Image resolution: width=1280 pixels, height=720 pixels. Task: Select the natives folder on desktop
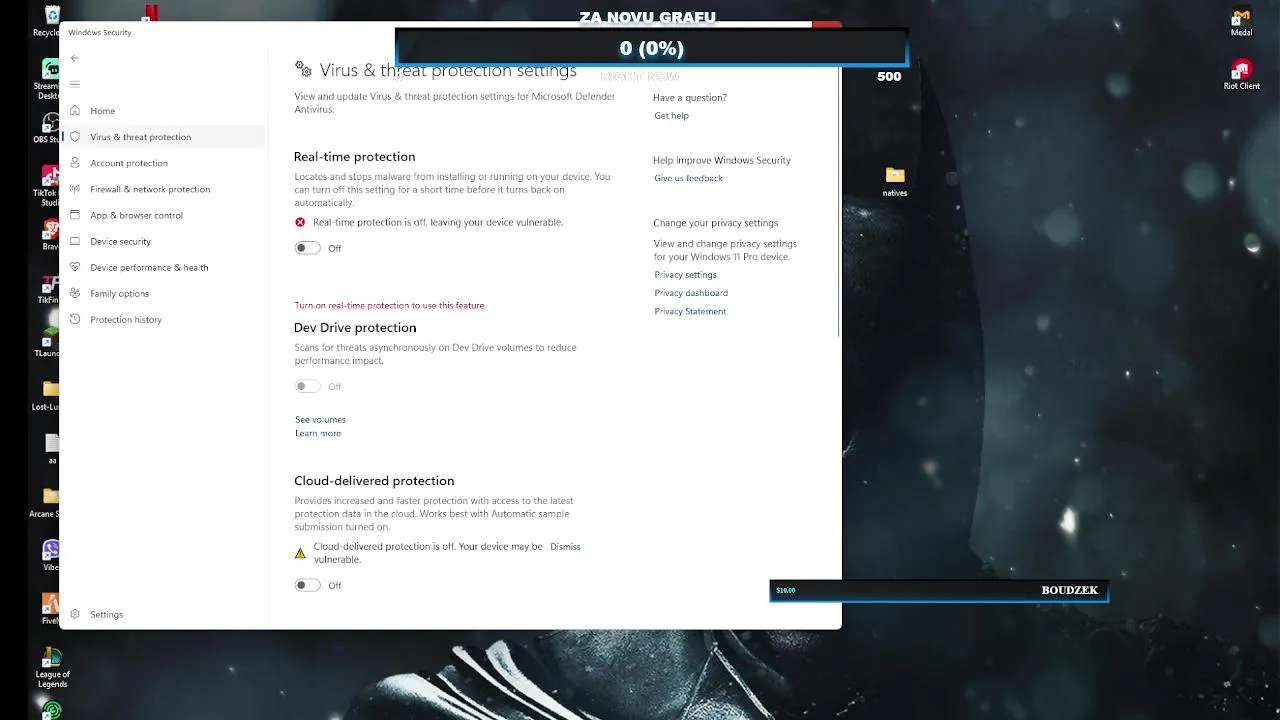point(895,182)
